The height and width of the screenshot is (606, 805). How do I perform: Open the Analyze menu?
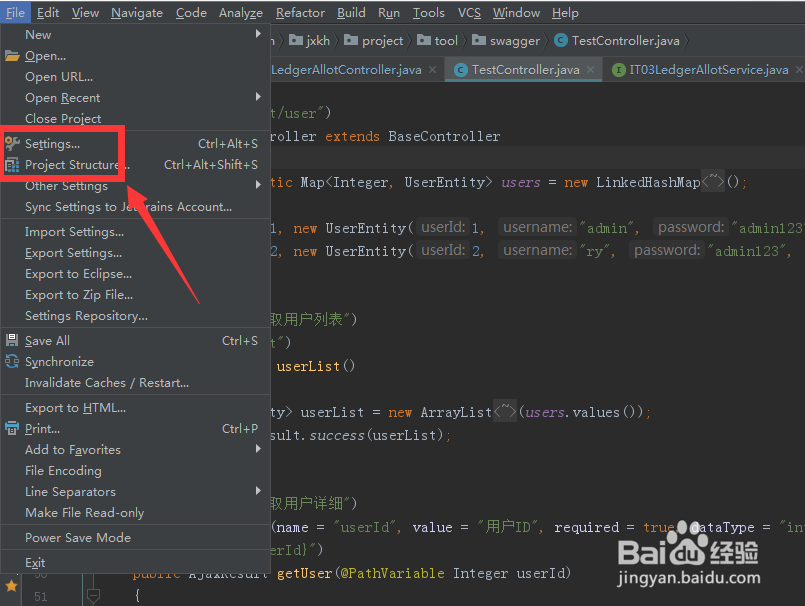(x=241, y=13)
